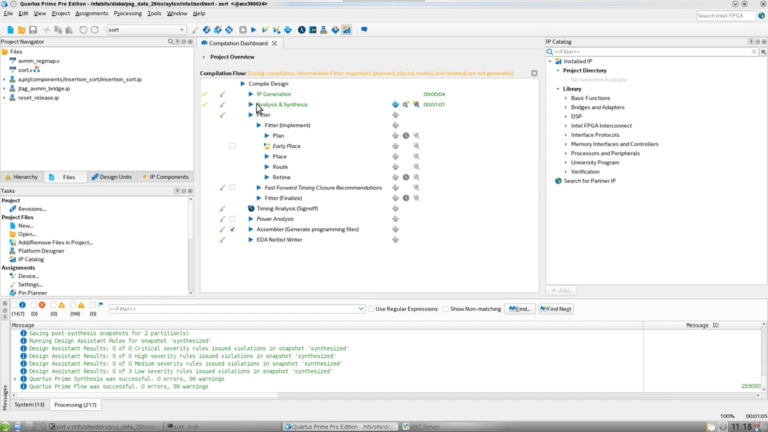Enable the Power Analysis checkbox
The height and width of the screenshot is (432, 768).
click(232, 219)
